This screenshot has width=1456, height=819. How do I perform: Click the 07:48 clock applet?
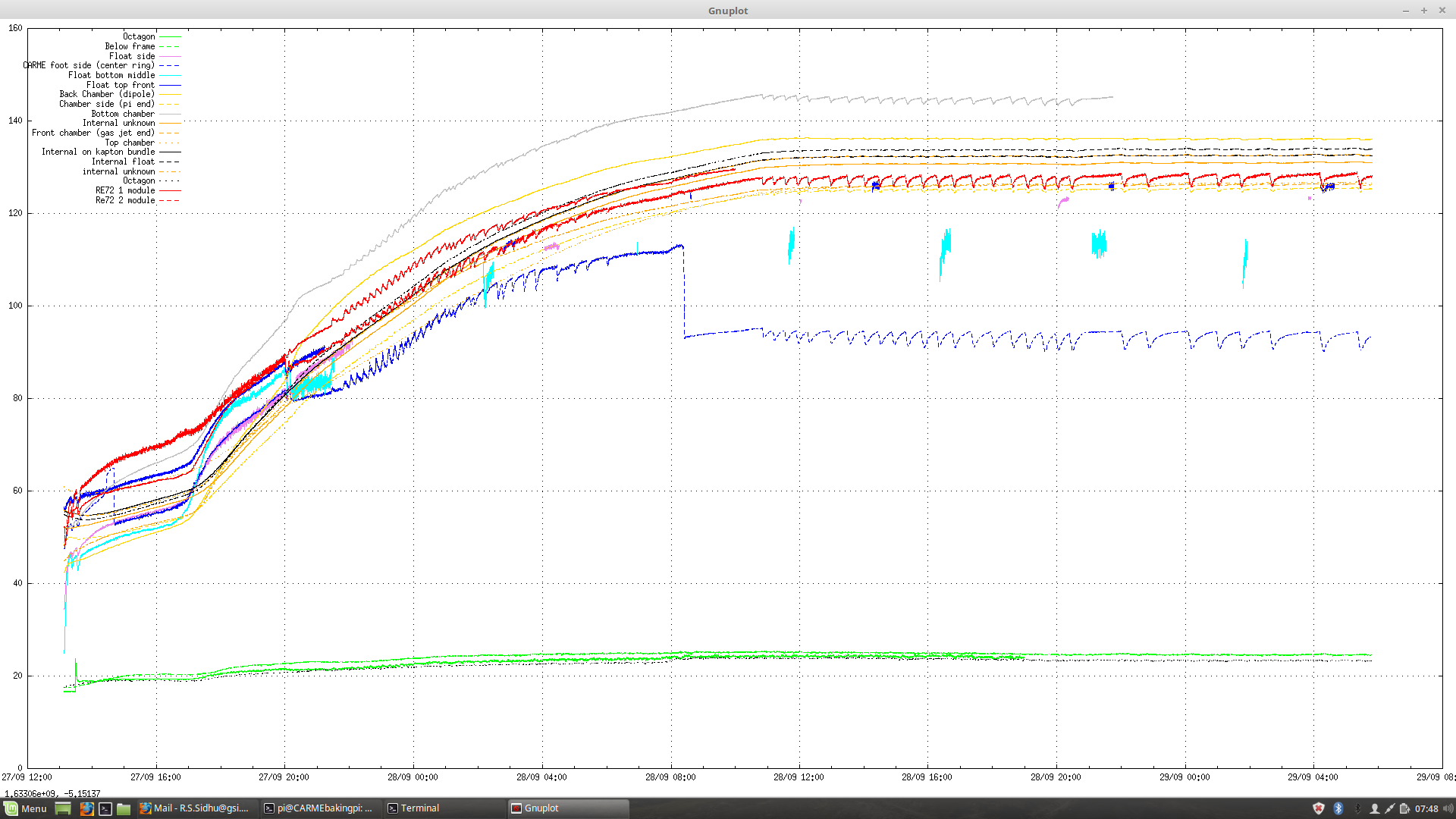(1426, 808)
